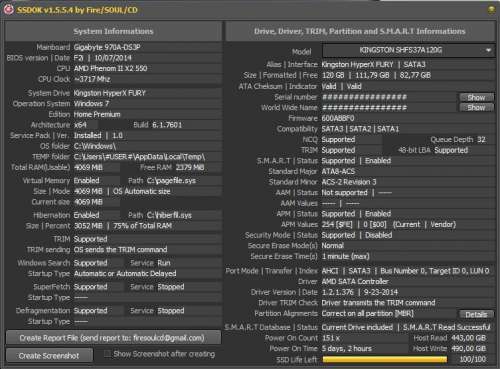Select the Host Read value 443,00 GB
Image resolution: width=500 pixels, height=369 pixels.
click(468, 338)
